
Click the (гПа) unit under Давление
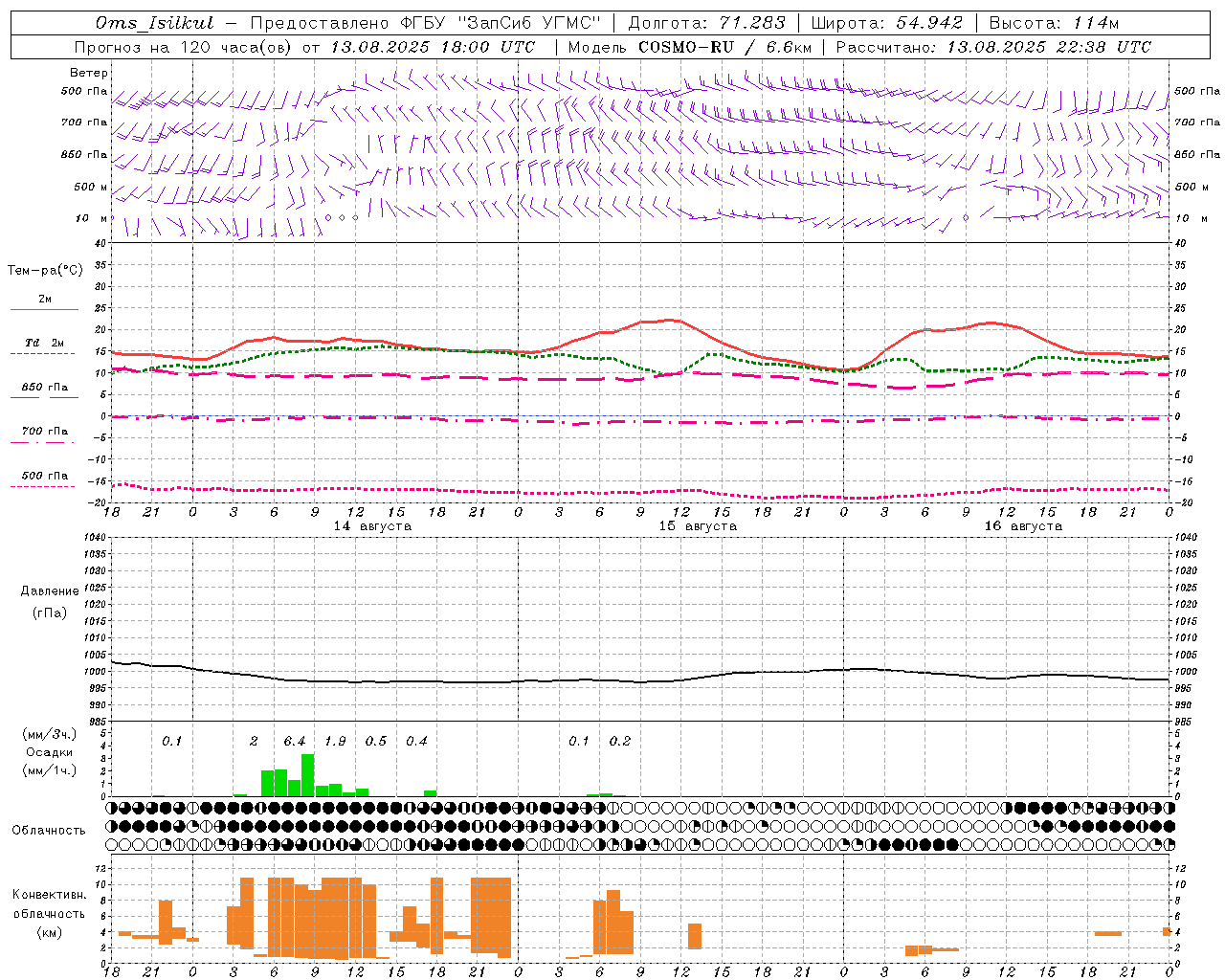pos(50,613)
